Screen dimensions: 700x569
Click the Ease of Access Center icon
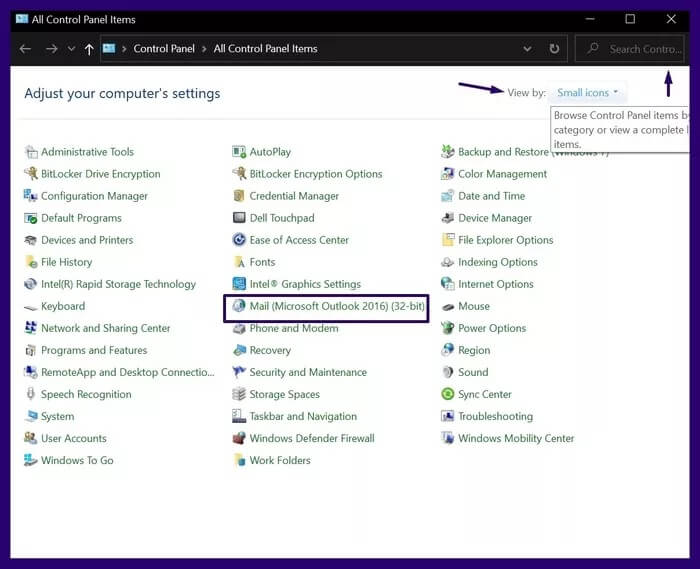pyautogui.click(x=239, y=240)
